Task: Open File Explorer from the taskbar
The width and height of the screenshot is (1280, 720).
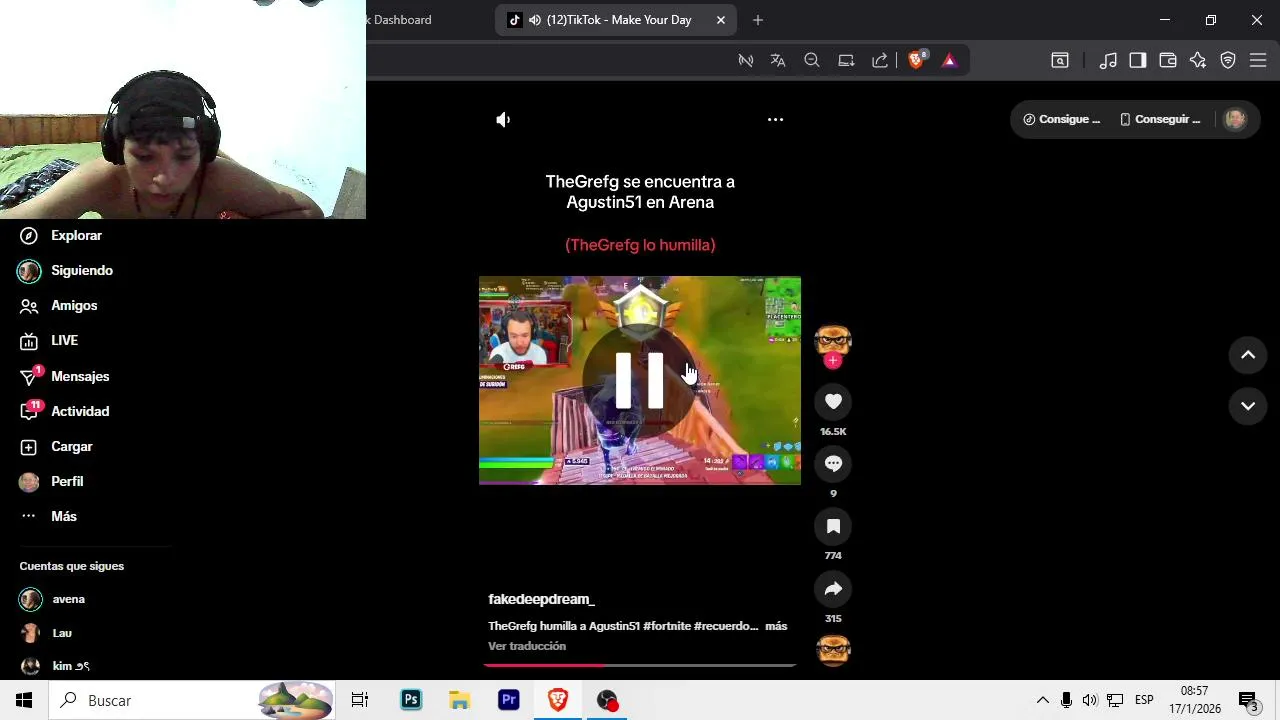Action: pos(459,700)
